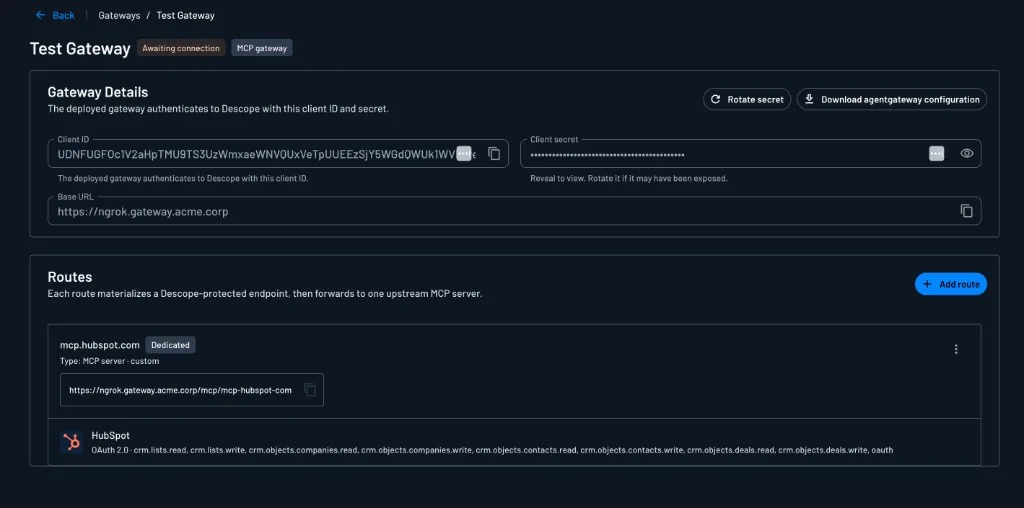Click the ellipsis badge in Client ID field
This screenshot has width=1024, height=508.
[464, 153]
